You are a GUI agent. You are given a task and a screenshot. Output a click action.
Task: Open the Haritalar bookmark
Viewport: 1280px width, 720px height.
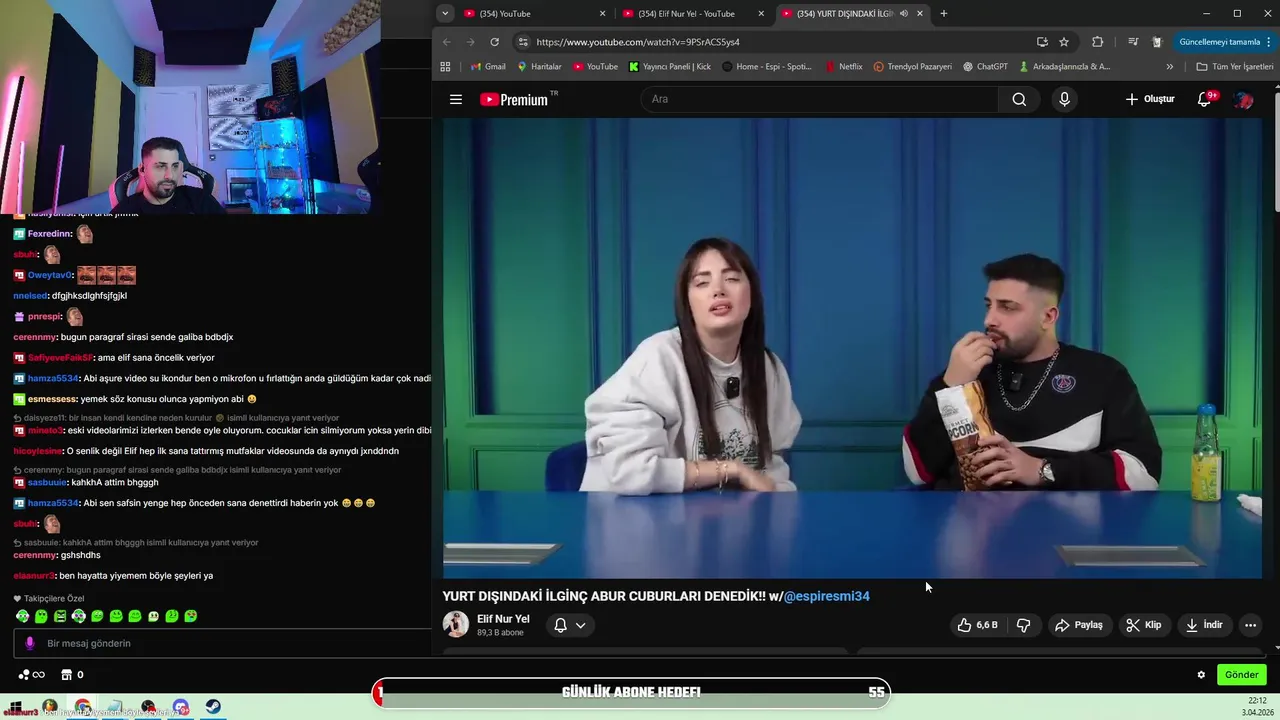click(x=539, y=67)
